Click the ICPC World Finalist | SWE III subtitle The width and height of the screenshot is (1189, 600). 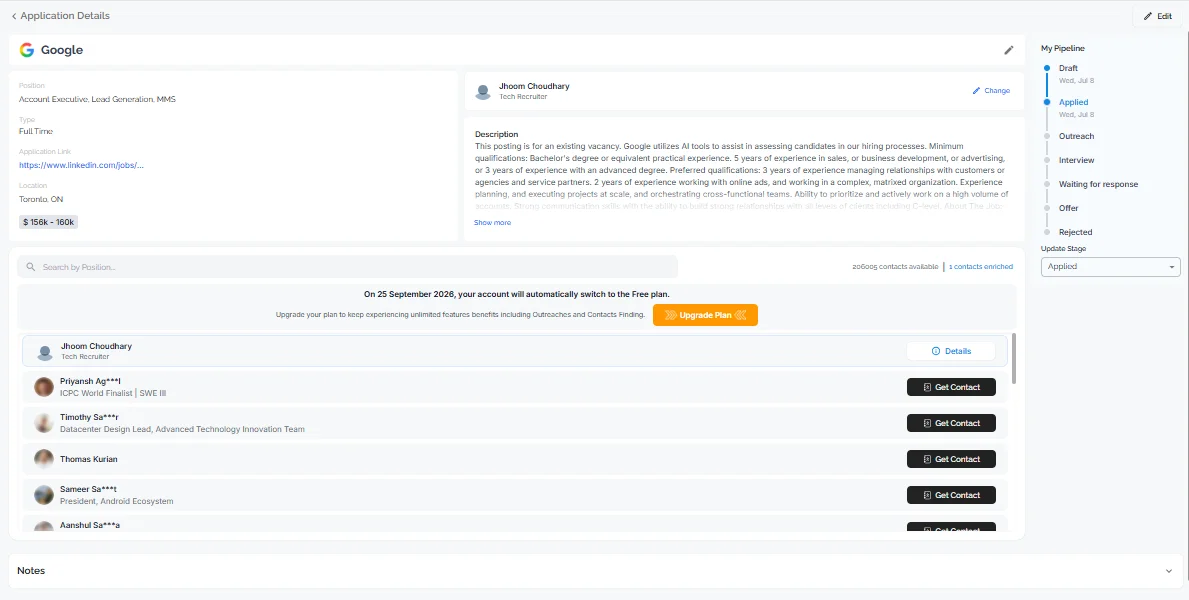coord(113,394)
